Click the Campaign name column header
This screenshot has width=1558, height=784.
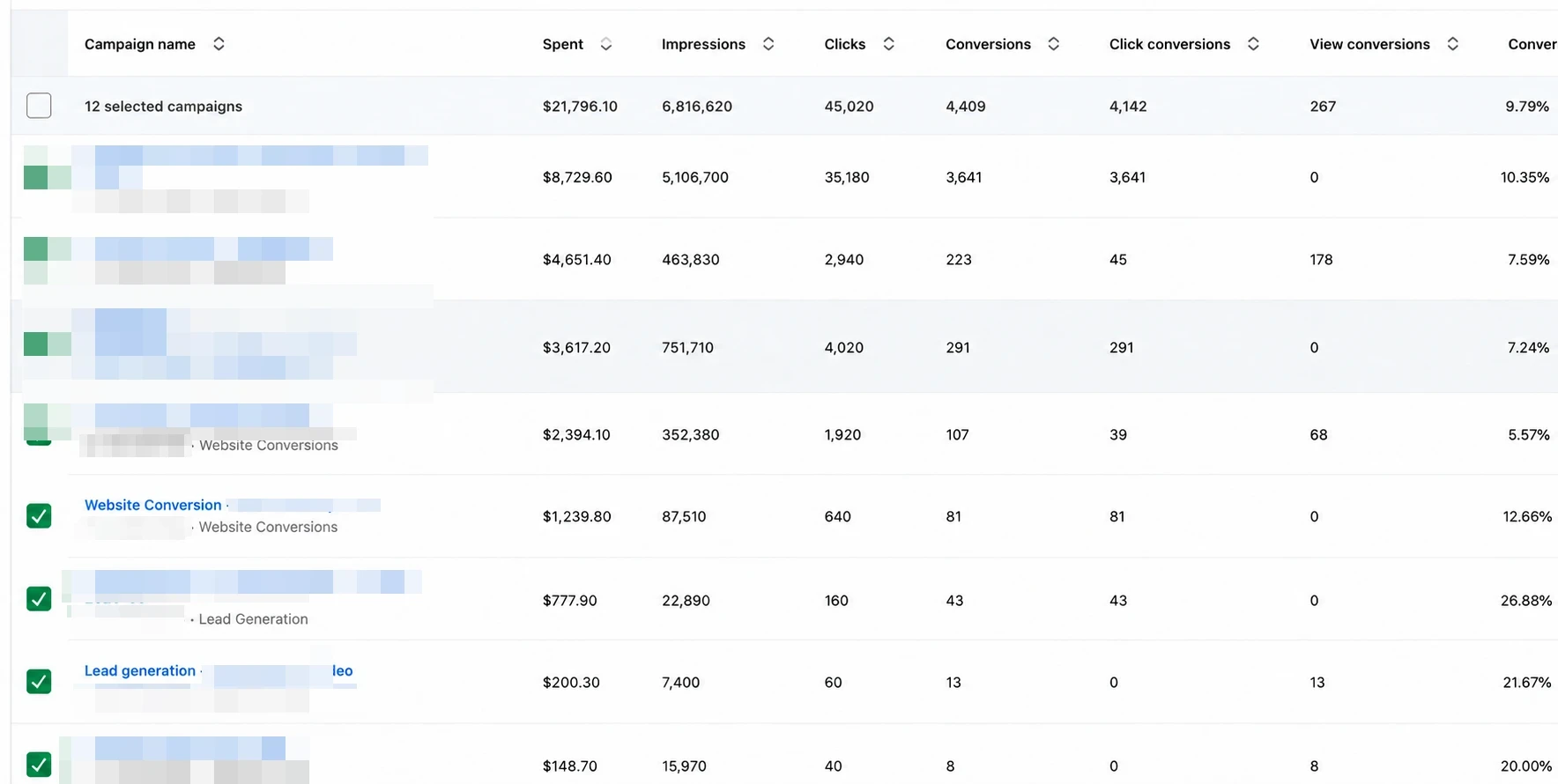(140, 44)
